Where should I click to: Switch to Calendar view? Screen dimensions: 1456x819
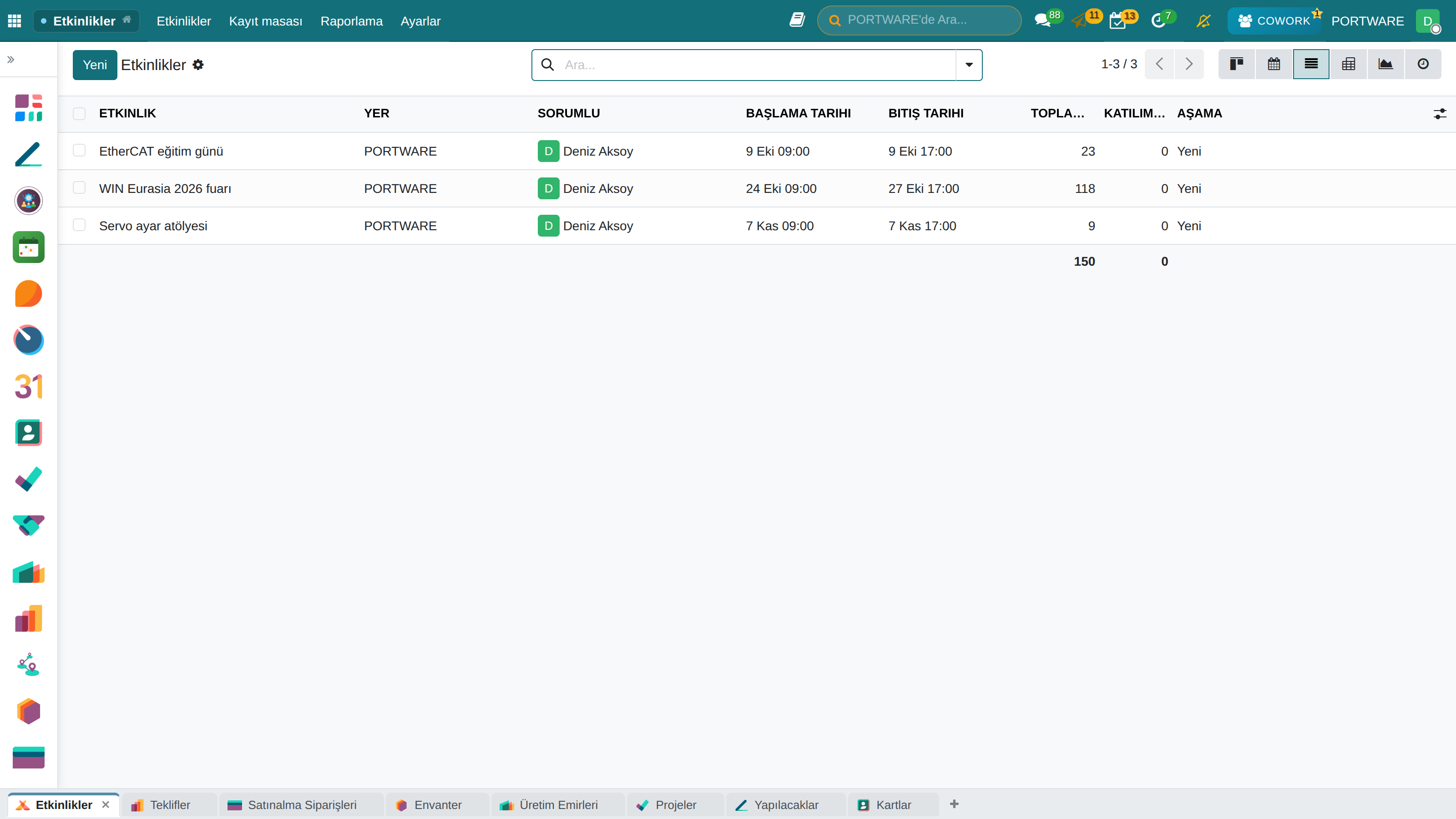click(1274, 64)
